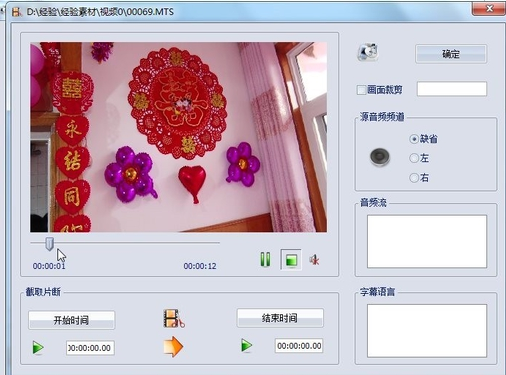Play from start time green arrow
The height and width of the screenshot is (375, 506).
[x=38, y=348]
